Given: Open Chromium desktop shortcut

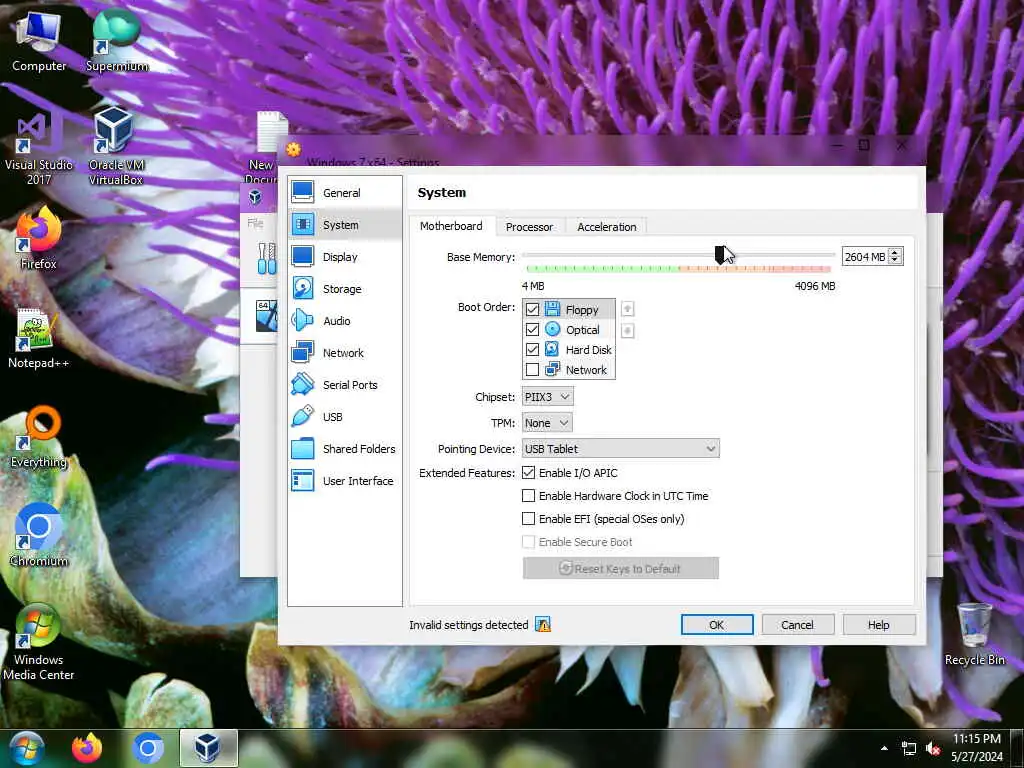Looking at the screenshot, I should 39,536.
